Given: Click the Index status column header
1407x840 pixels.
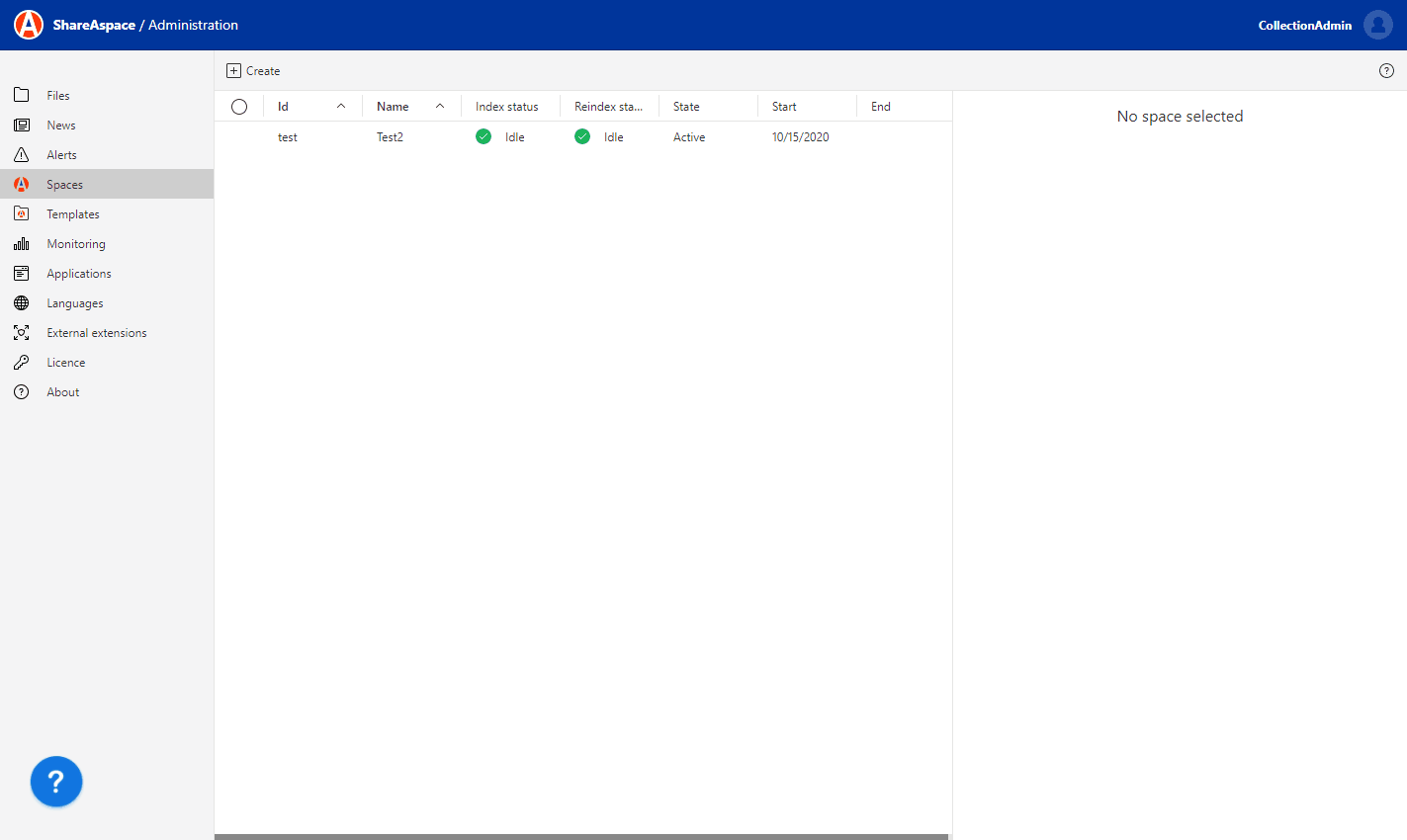Looking at the screenshot, I should [507, 107].
